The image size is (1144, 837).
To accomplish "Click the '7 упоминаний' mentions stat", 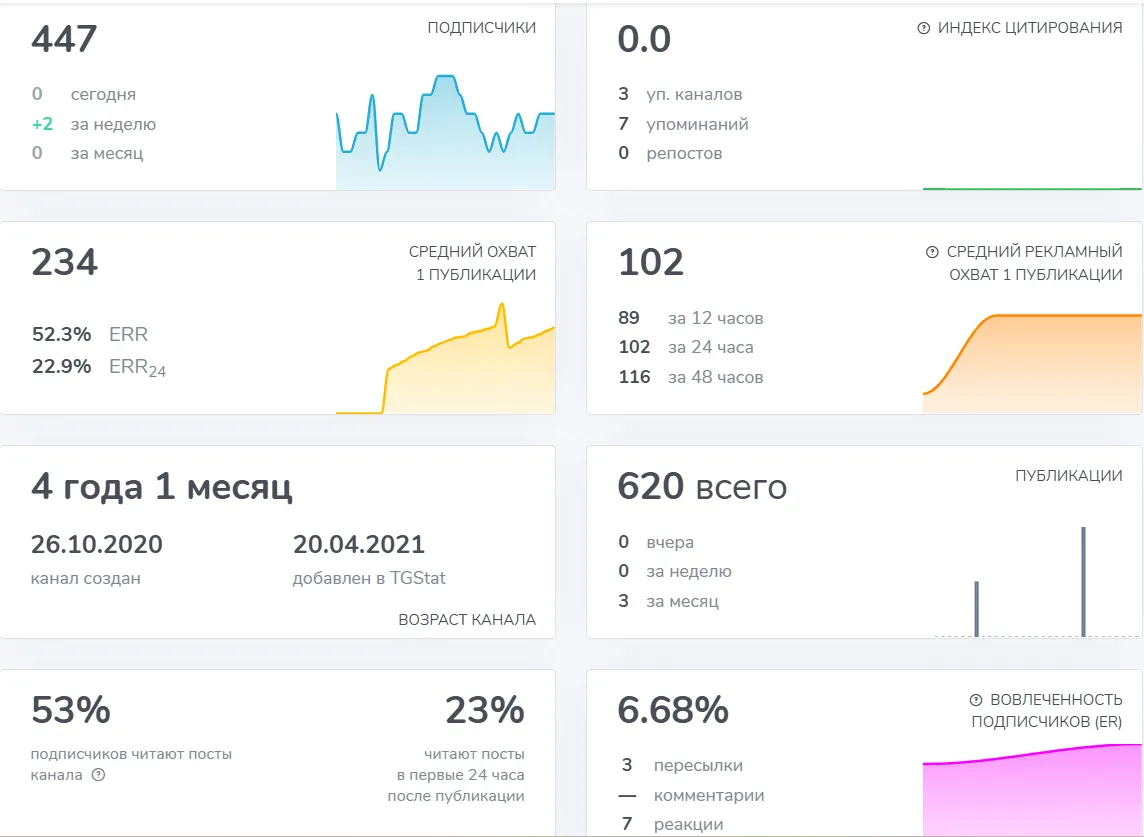I will click(x=683, y=124).
